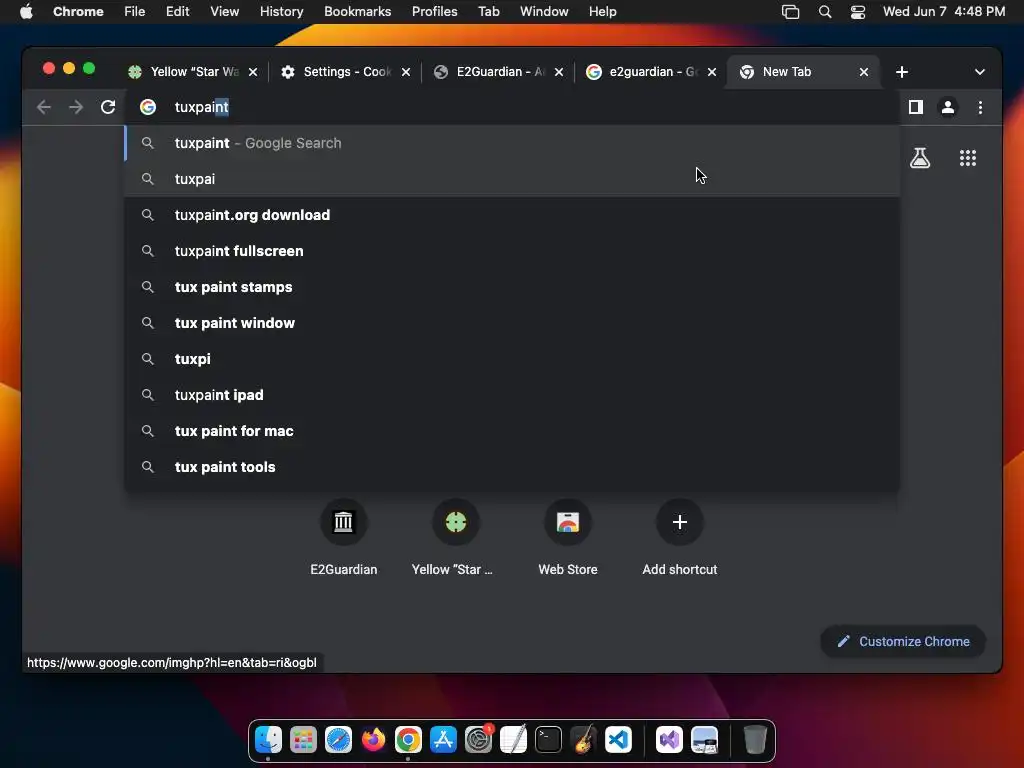Expand the tab search chevron

(x=979, y=72)
